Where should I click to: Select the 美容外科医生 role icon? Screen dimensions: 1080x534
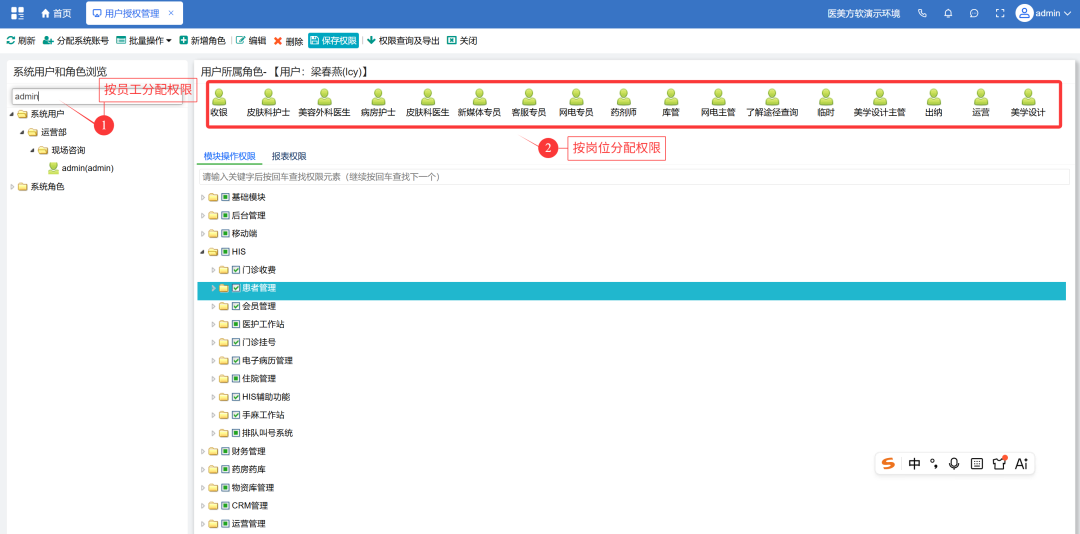[324, 96]
